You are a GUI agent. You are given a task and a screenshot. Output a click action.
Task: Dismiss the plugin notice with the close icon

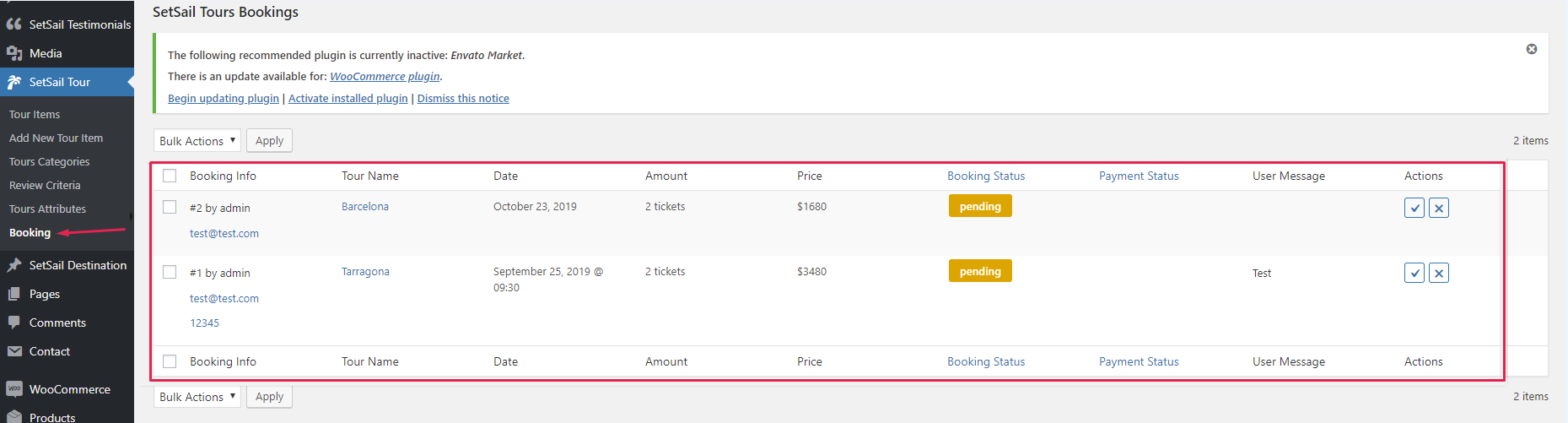[1532, 49]
